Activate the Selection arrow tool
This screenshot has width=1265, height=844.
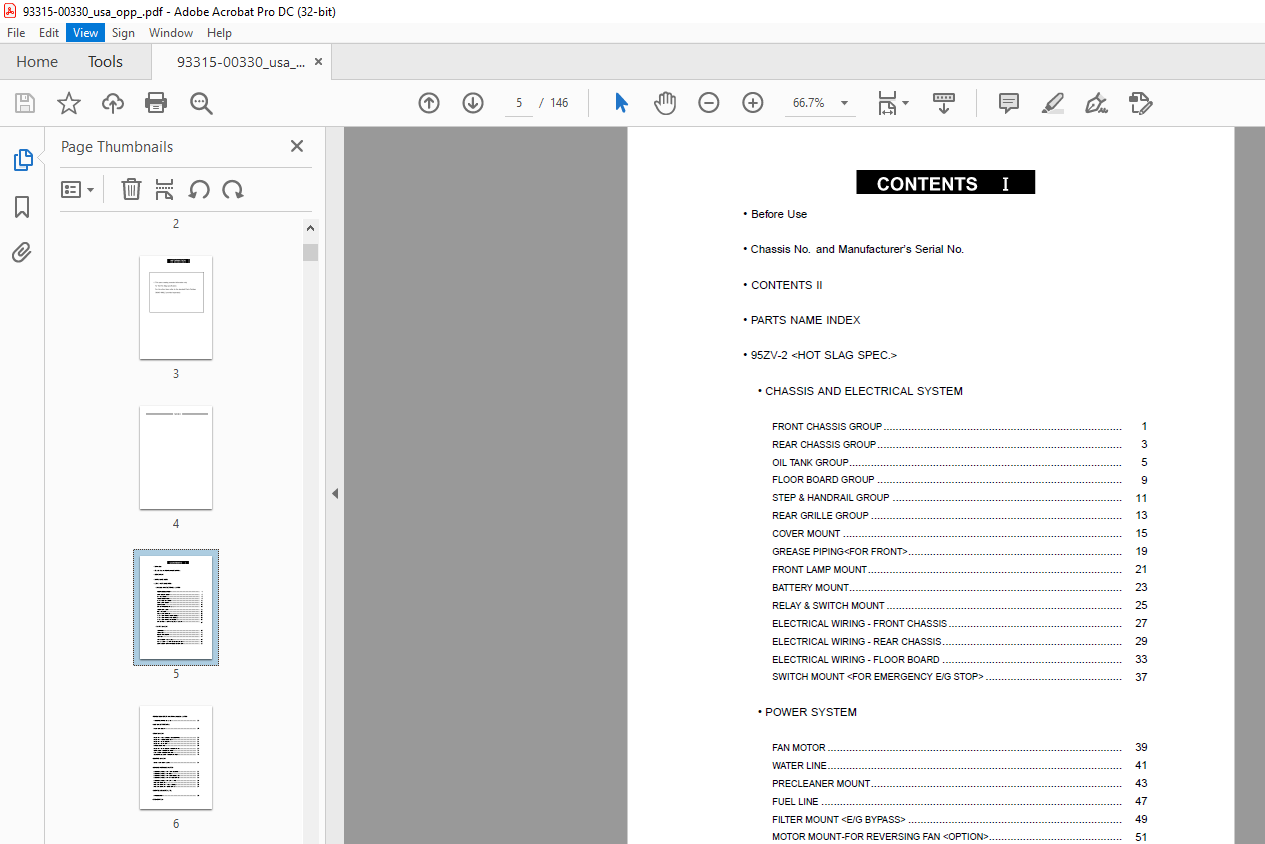pos(621,103)
